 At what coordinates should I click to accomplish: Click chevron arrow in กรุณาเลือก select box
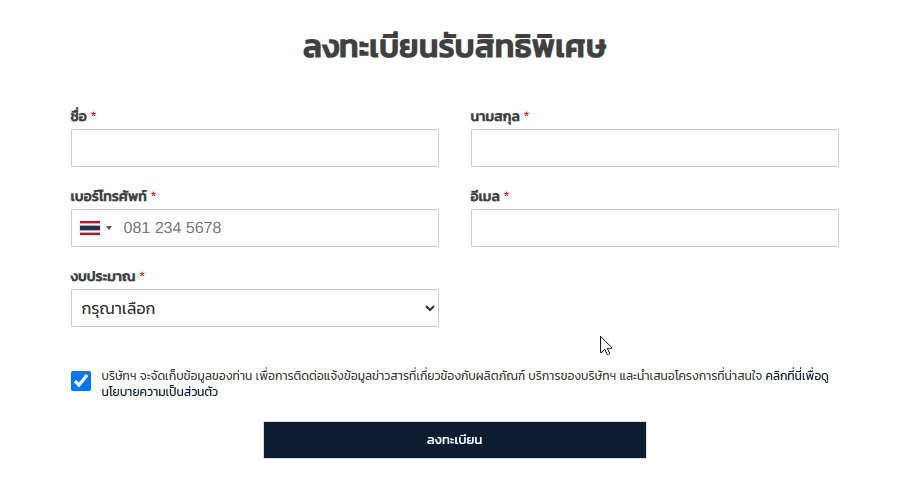coord(429,308)
